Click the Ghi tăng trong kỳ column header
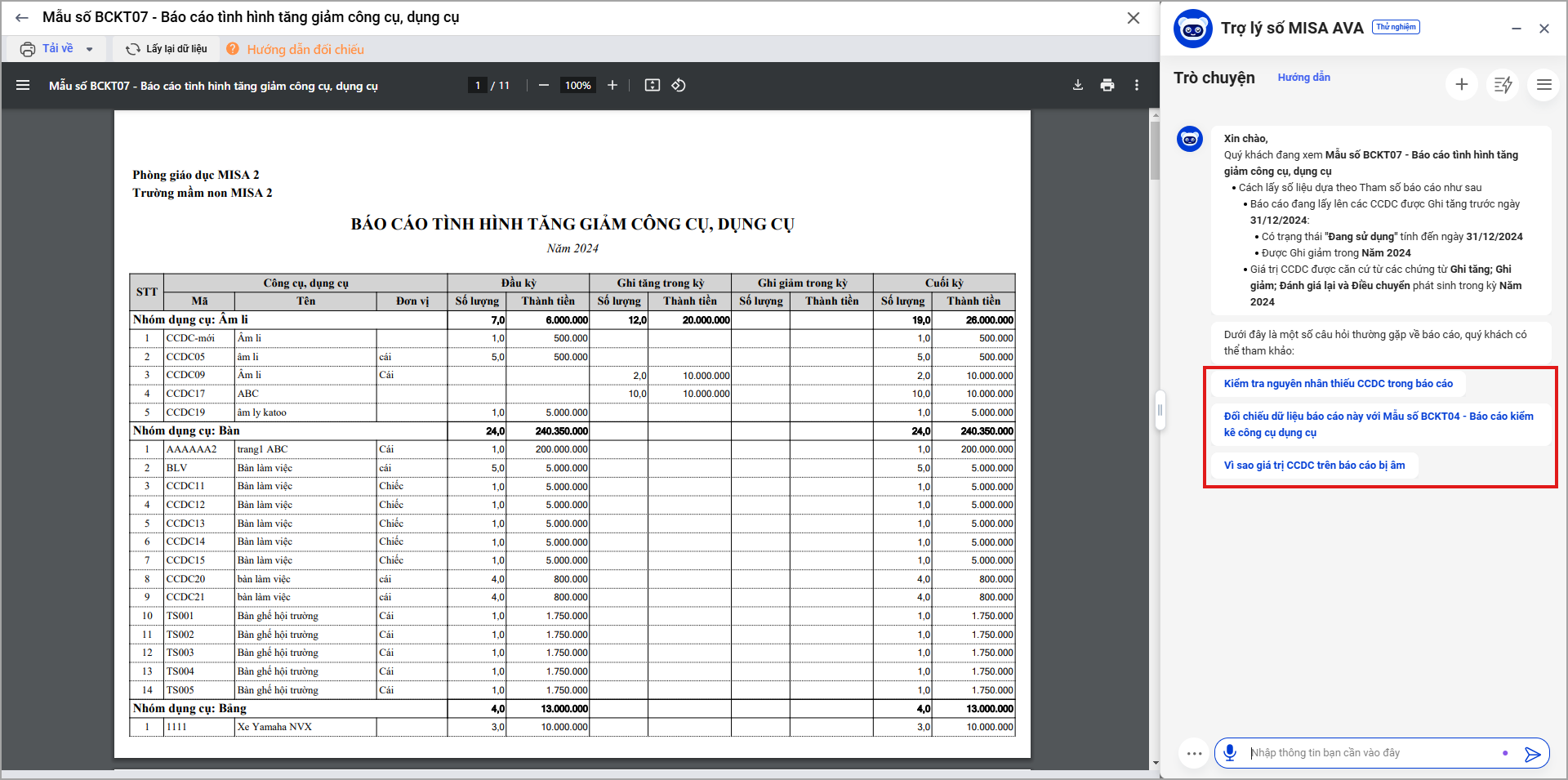The image size is (1568, 780). [x=660, y=283]
